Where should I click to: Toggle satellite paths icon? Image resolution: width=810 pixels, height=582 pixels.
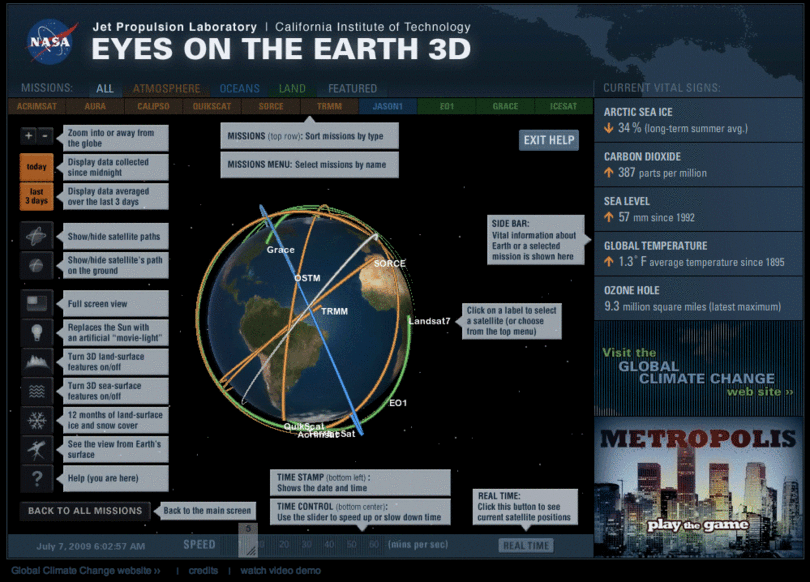click(x=36, y=237)
